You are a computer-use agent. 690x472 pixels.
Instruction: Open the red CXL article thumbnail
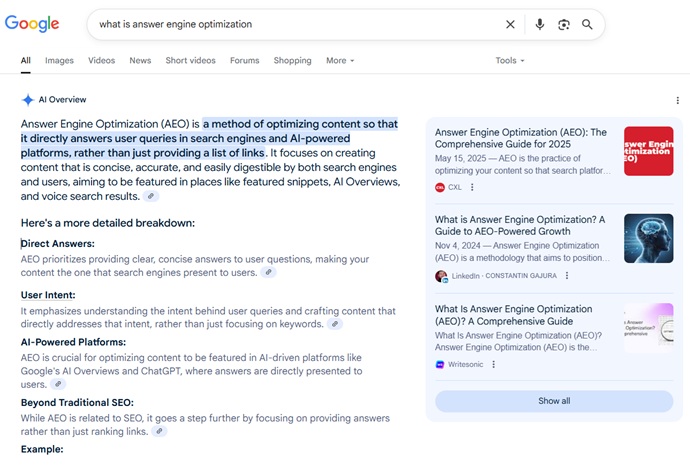(649, 151)
